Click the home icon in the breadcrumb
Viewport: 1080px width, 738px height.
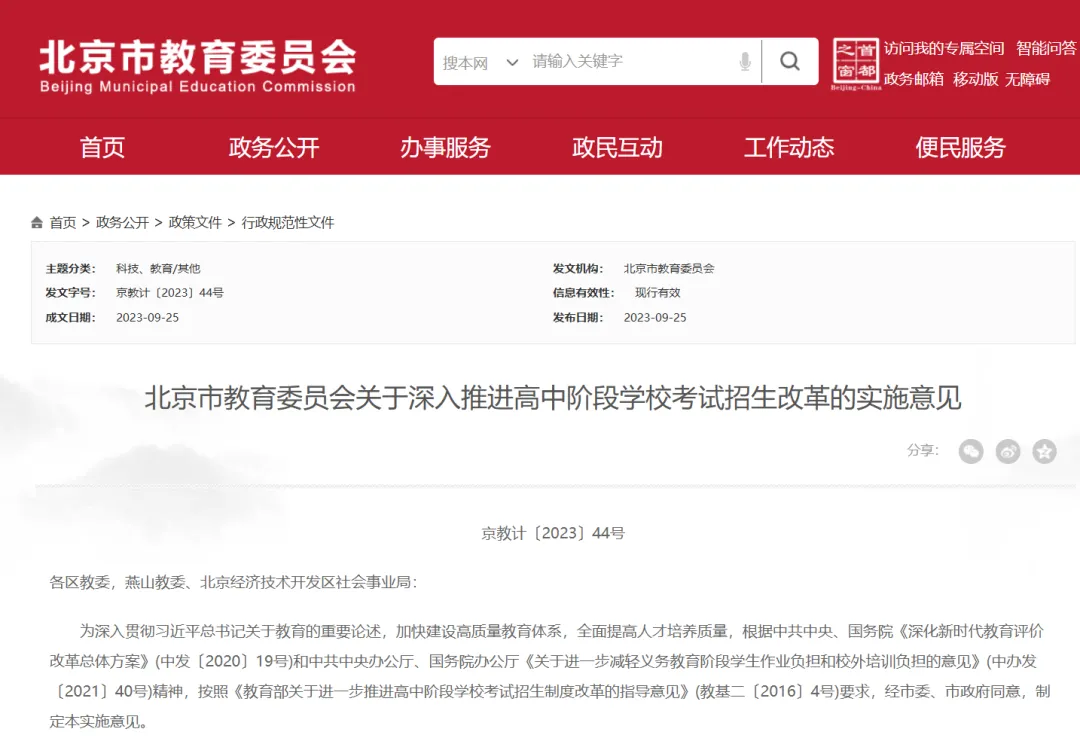[x=37, y=222]
